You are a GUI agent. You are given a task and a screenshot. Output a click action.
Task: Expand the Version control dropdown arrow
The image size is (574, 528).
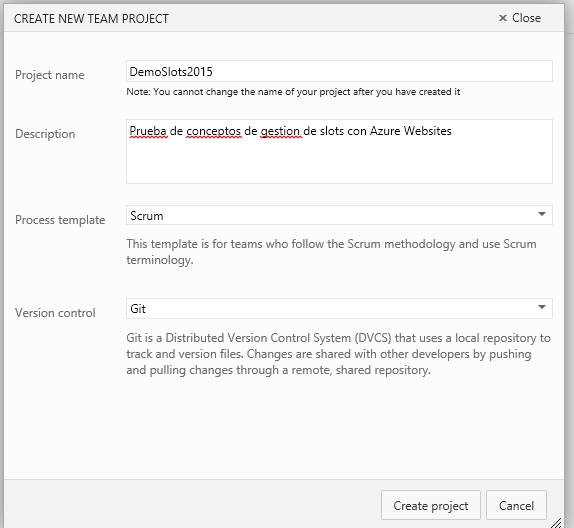pos(542,307)
